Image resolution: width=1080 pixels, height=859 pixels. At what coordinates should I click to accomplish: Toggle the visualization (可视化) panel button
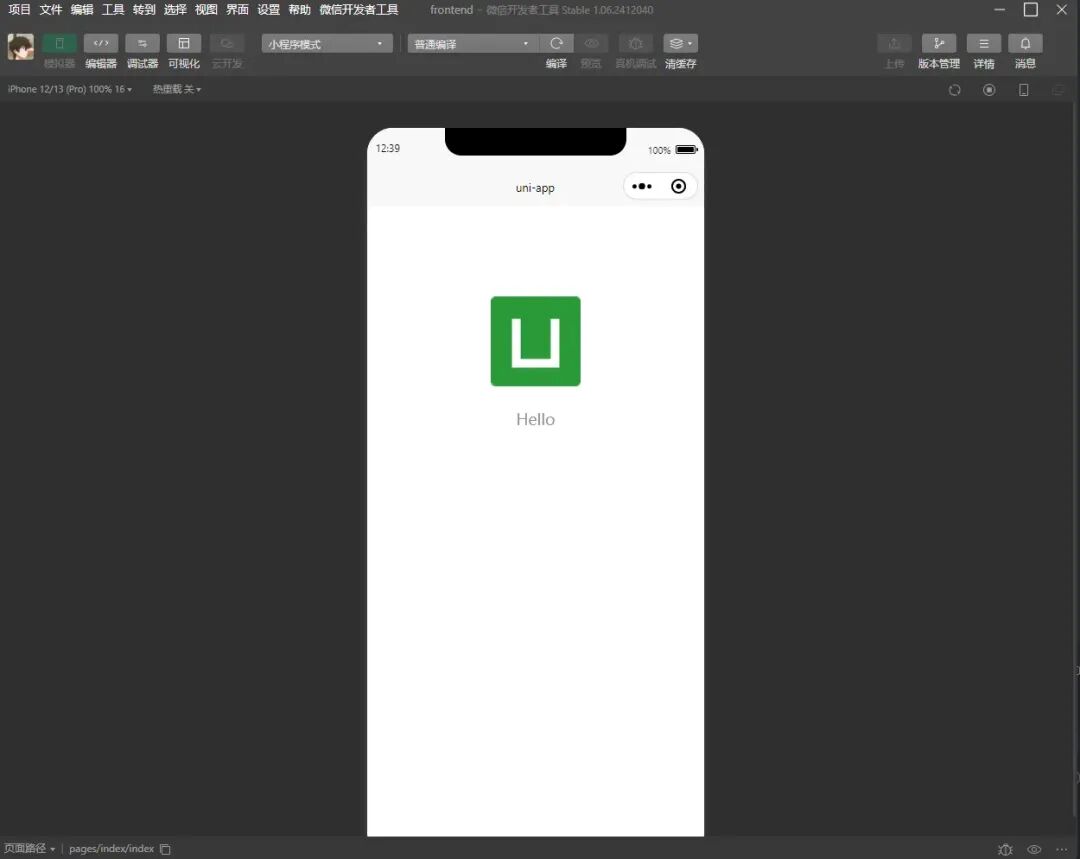(184, 43)
